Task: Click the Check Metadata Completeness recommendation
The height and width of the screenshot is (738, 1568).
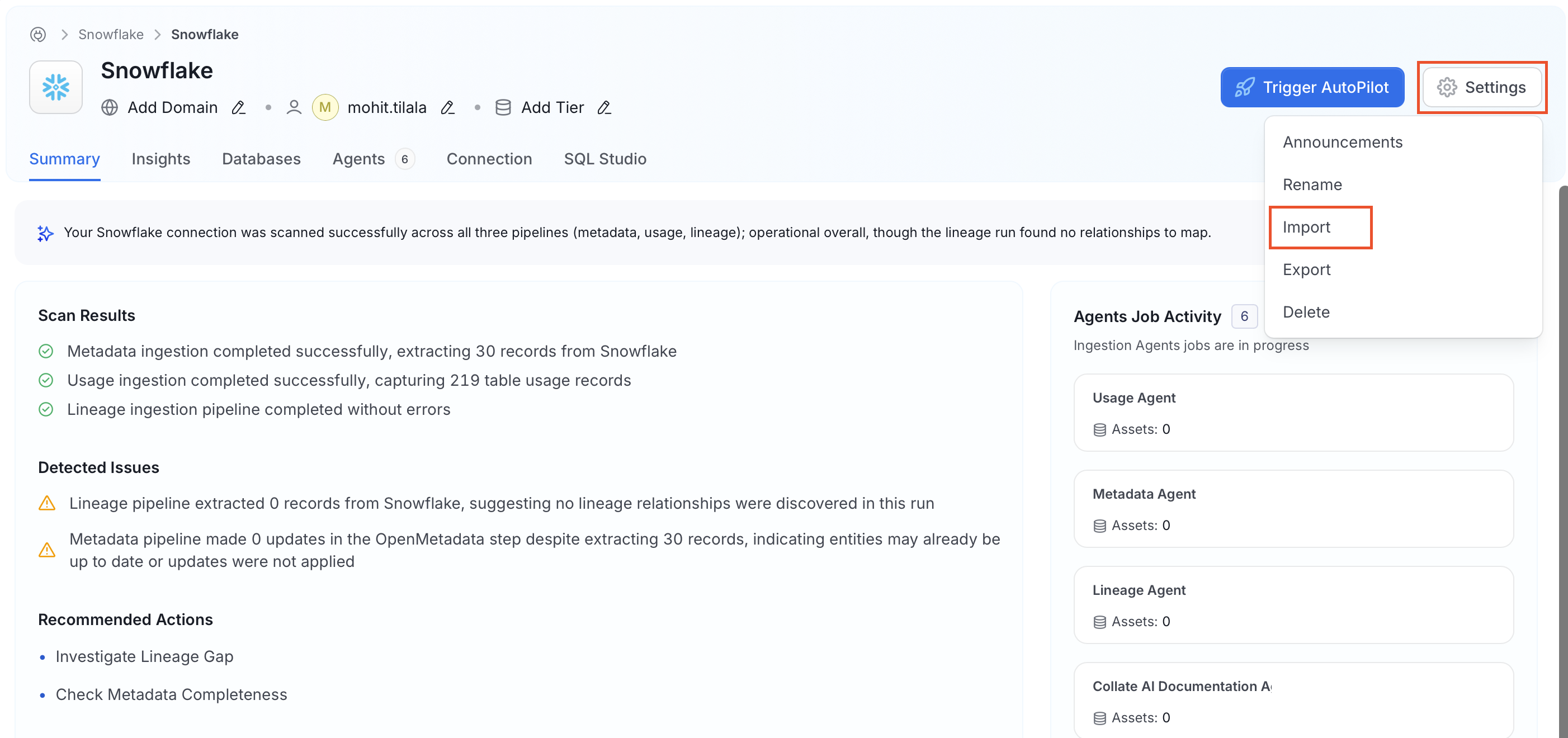Action: (x=171, y=694)
